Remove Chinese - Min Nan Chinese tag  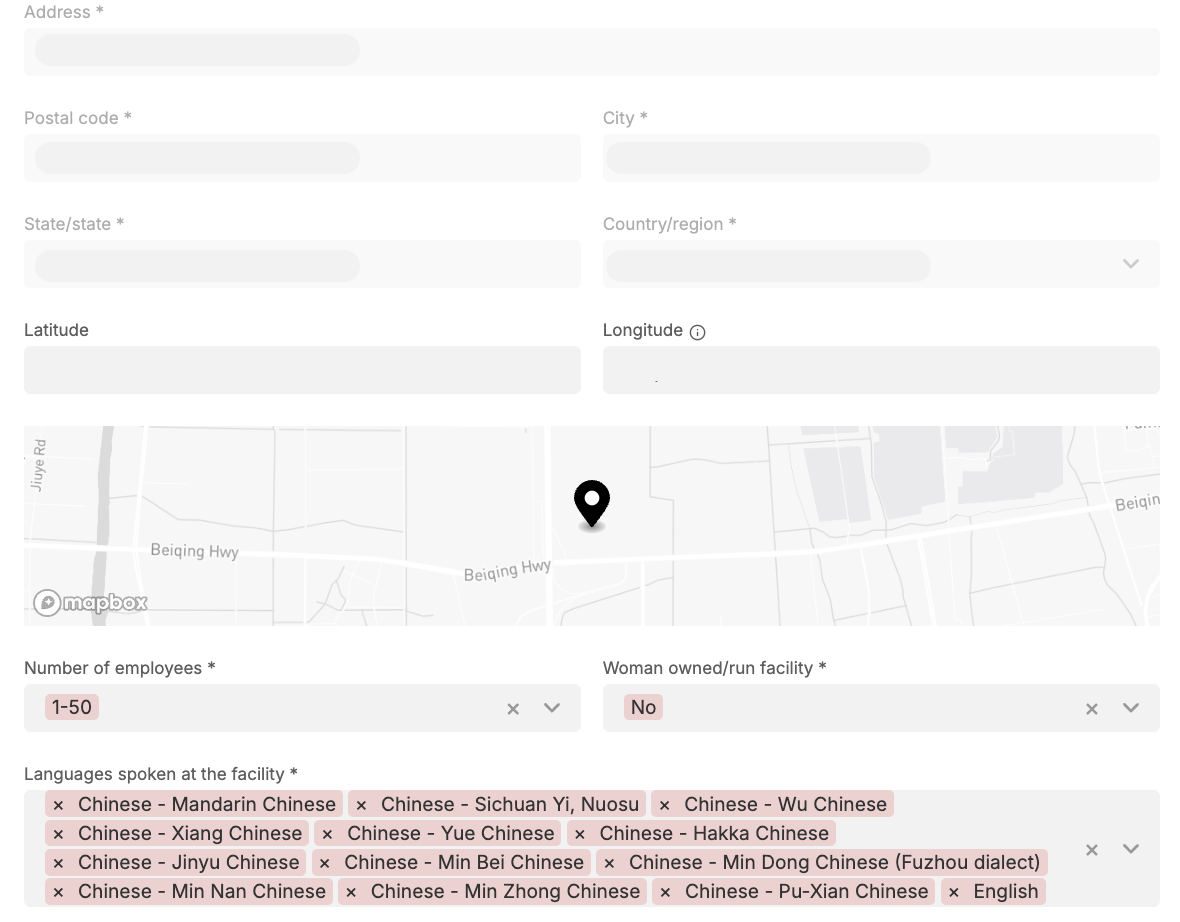pyautogui.click(x=58, y=892)
